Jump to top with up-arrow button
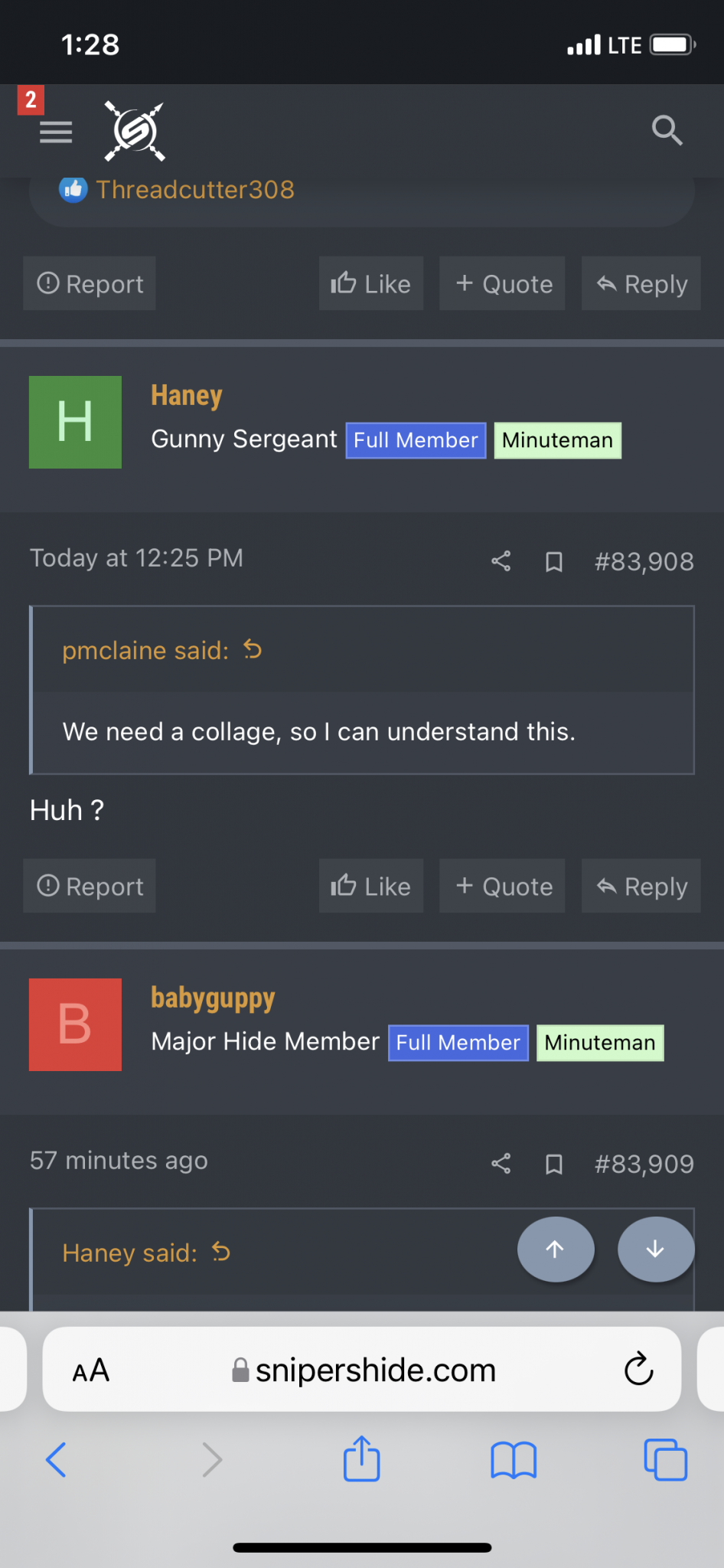724x1568 pixels. click(x=556, y=1249)
